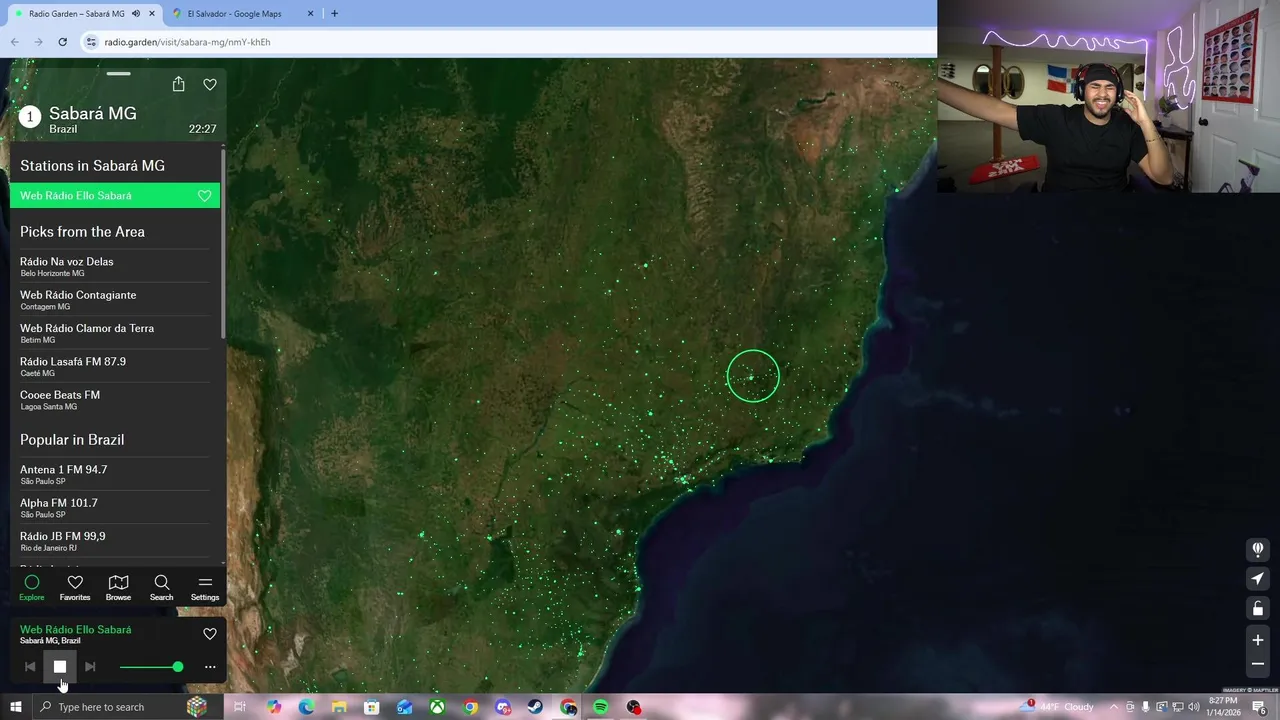
Task: Skip to the previous station
Action: coord(30,666)
